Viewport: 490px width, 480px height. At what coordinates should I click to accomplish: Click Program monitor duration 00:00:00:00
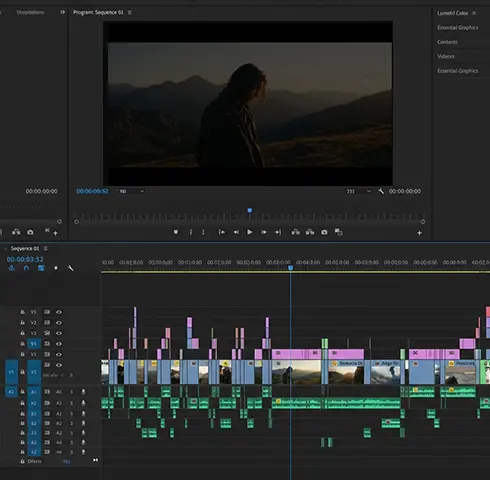[x=405, y=191]
